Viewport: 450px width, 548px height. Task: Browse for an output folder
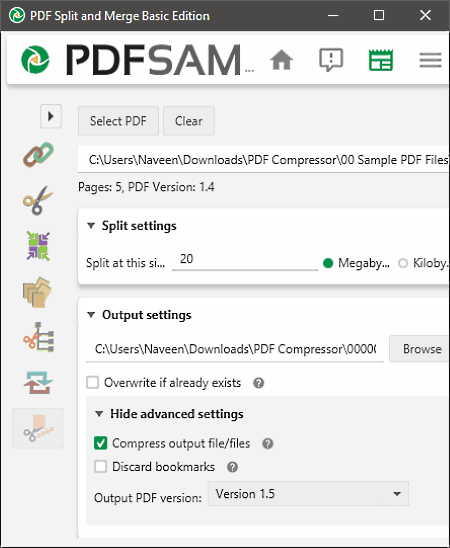coord(419,349)
